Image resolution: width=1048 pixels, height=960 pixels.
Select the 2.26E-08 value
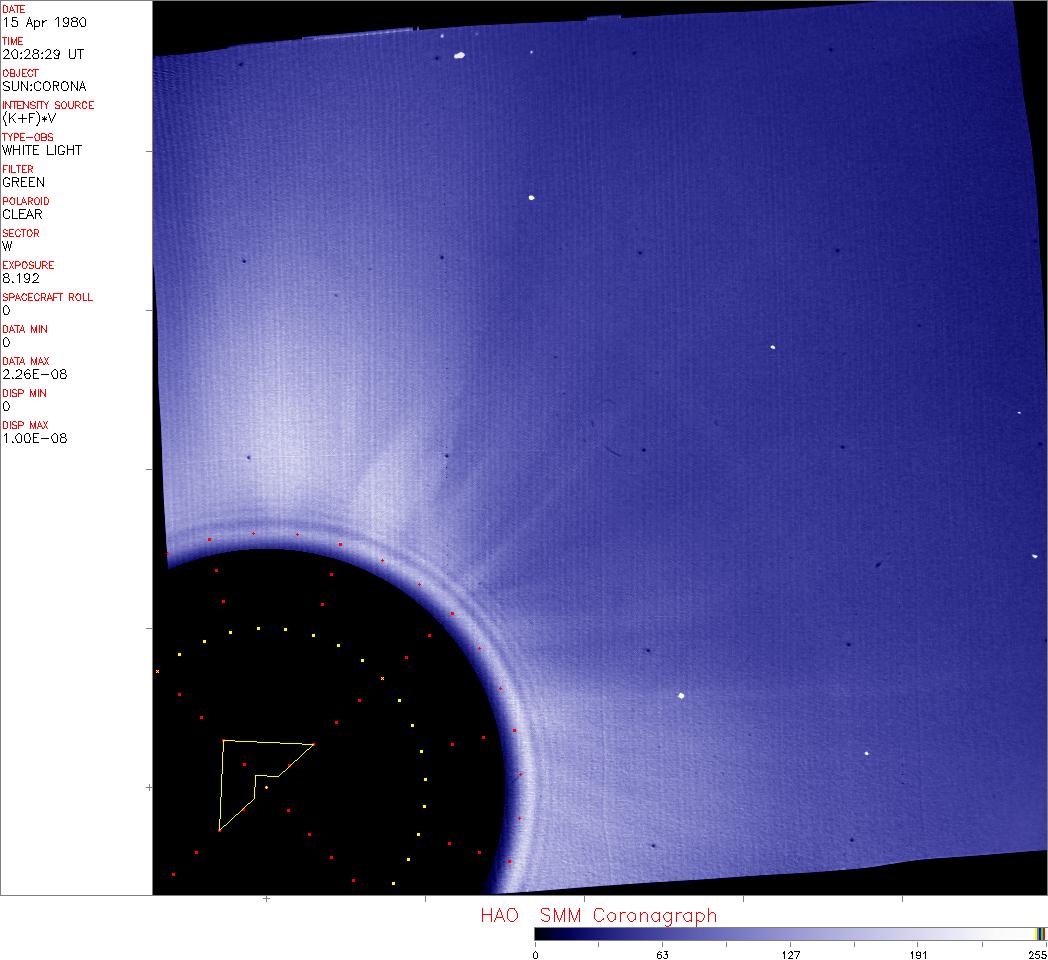tap(35, 375)
